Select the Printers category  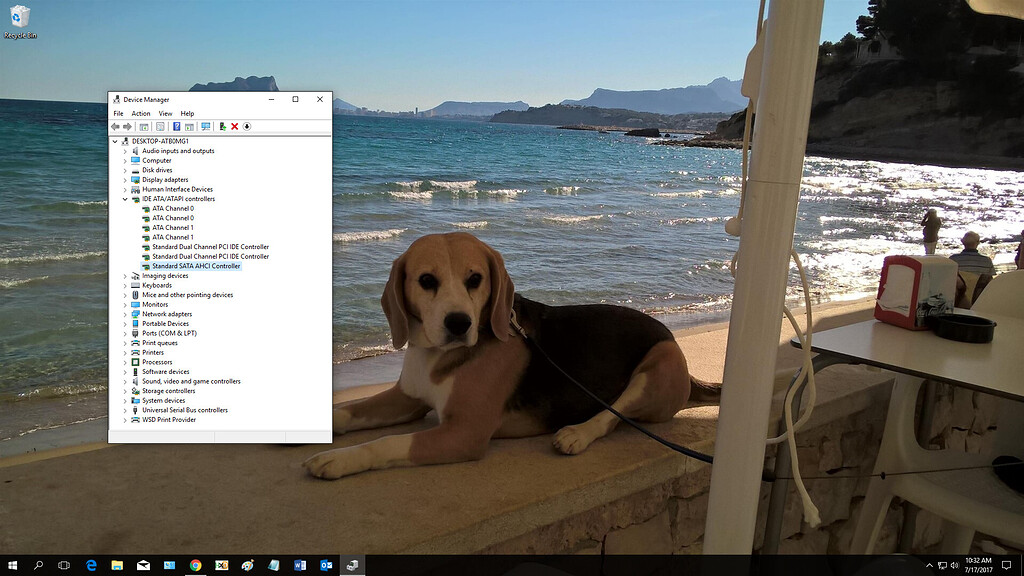pyautogui.click(x=153, y=353)
